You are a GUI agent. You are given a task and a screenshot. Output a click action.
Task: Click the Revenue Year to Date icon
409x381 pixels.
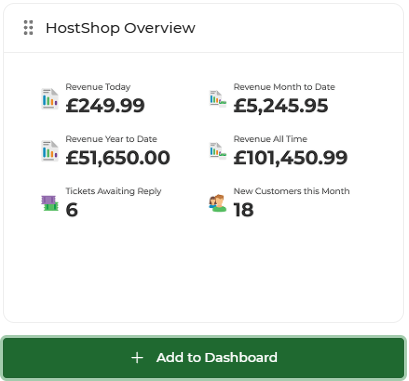point(50,151)
